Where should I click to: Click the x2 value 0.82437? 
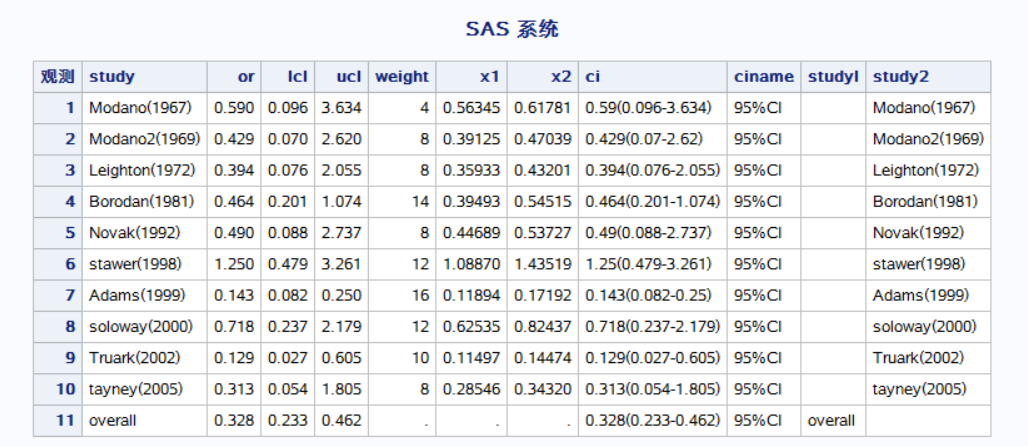(x=542, y=327)
